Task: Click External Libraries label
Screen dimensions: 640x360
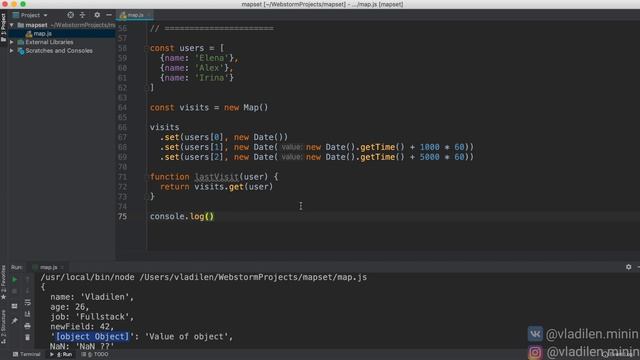Action: [x=49, y=42]
